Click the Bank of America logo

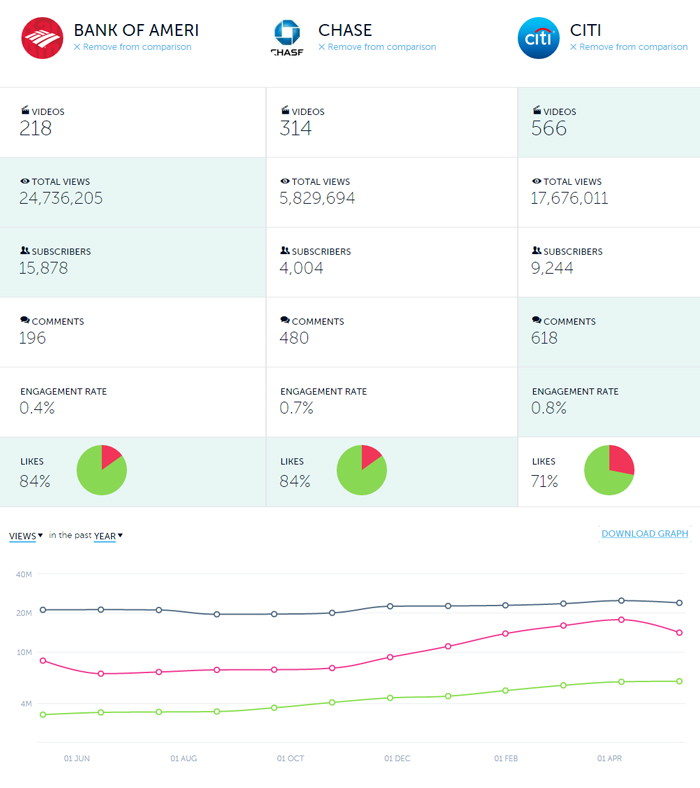[x=42, y=38]
